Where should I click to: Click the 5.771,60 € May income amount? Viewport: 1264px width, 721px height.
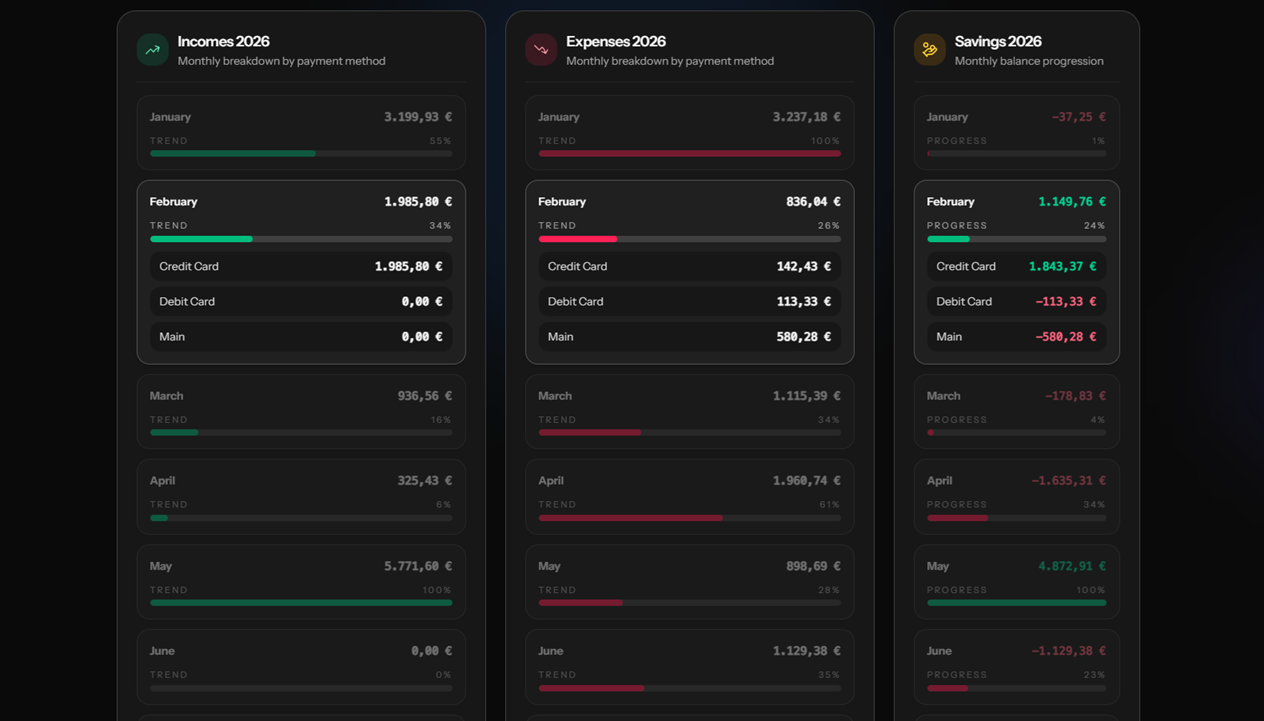pos(418,566)
